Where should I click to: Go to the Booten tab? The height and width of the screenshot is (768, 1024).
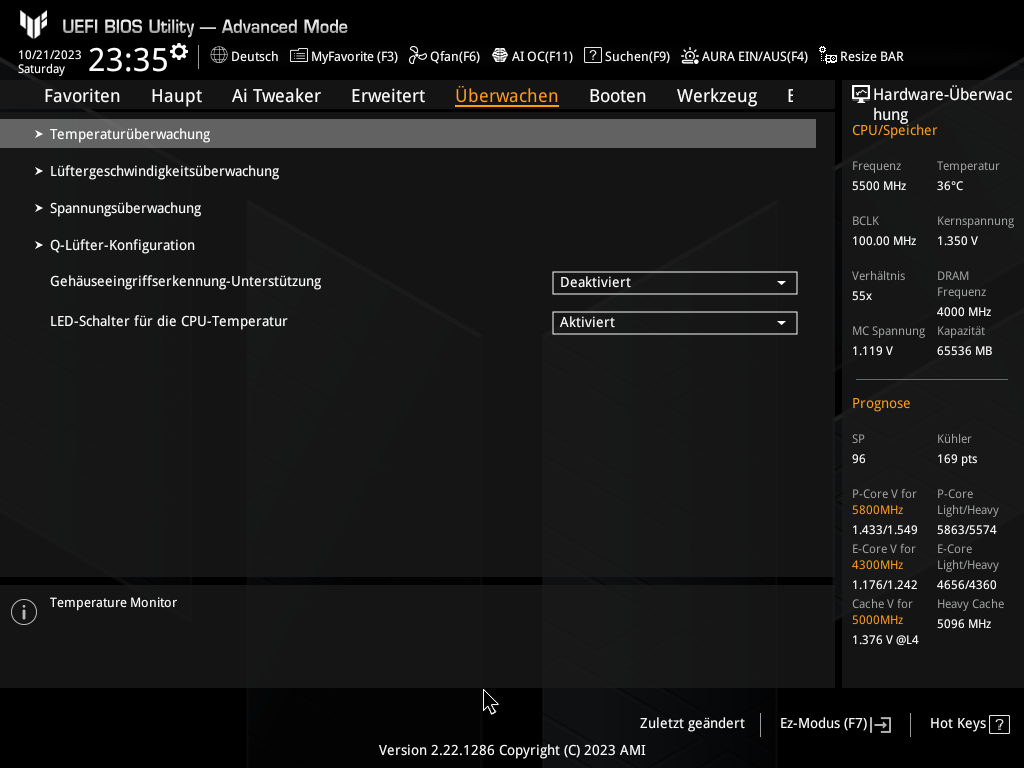coord(617,96)
